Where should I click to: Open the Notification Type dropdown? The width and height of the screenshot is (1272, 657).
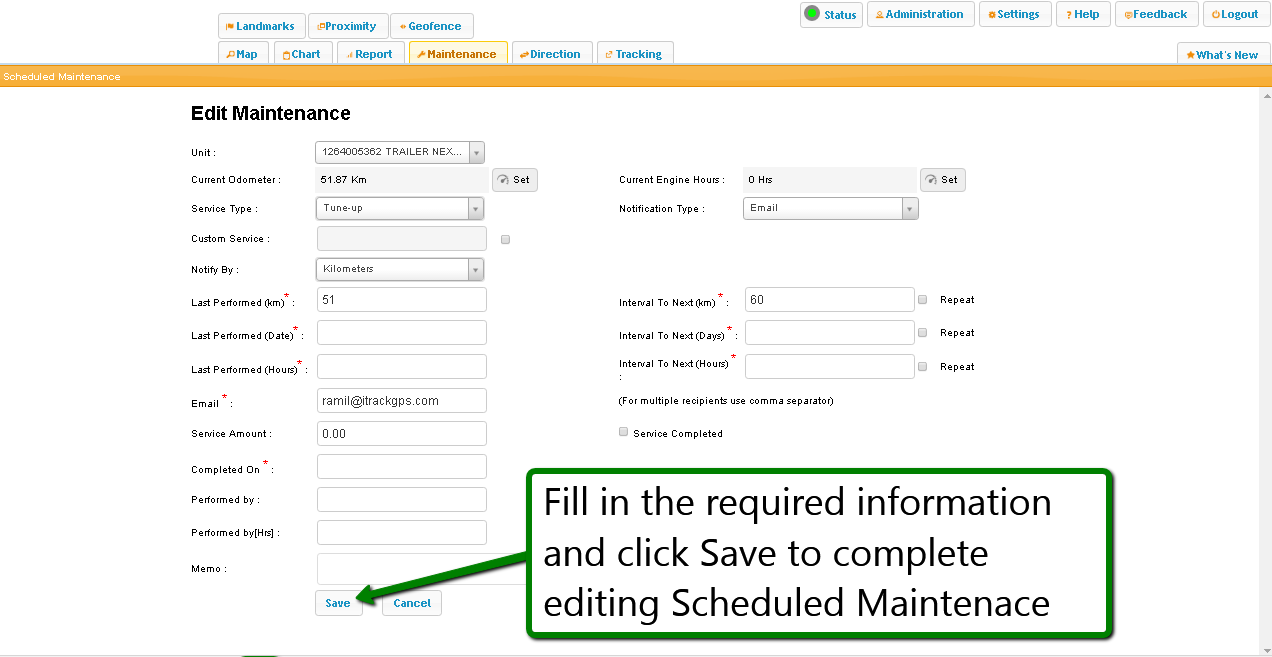909,209
